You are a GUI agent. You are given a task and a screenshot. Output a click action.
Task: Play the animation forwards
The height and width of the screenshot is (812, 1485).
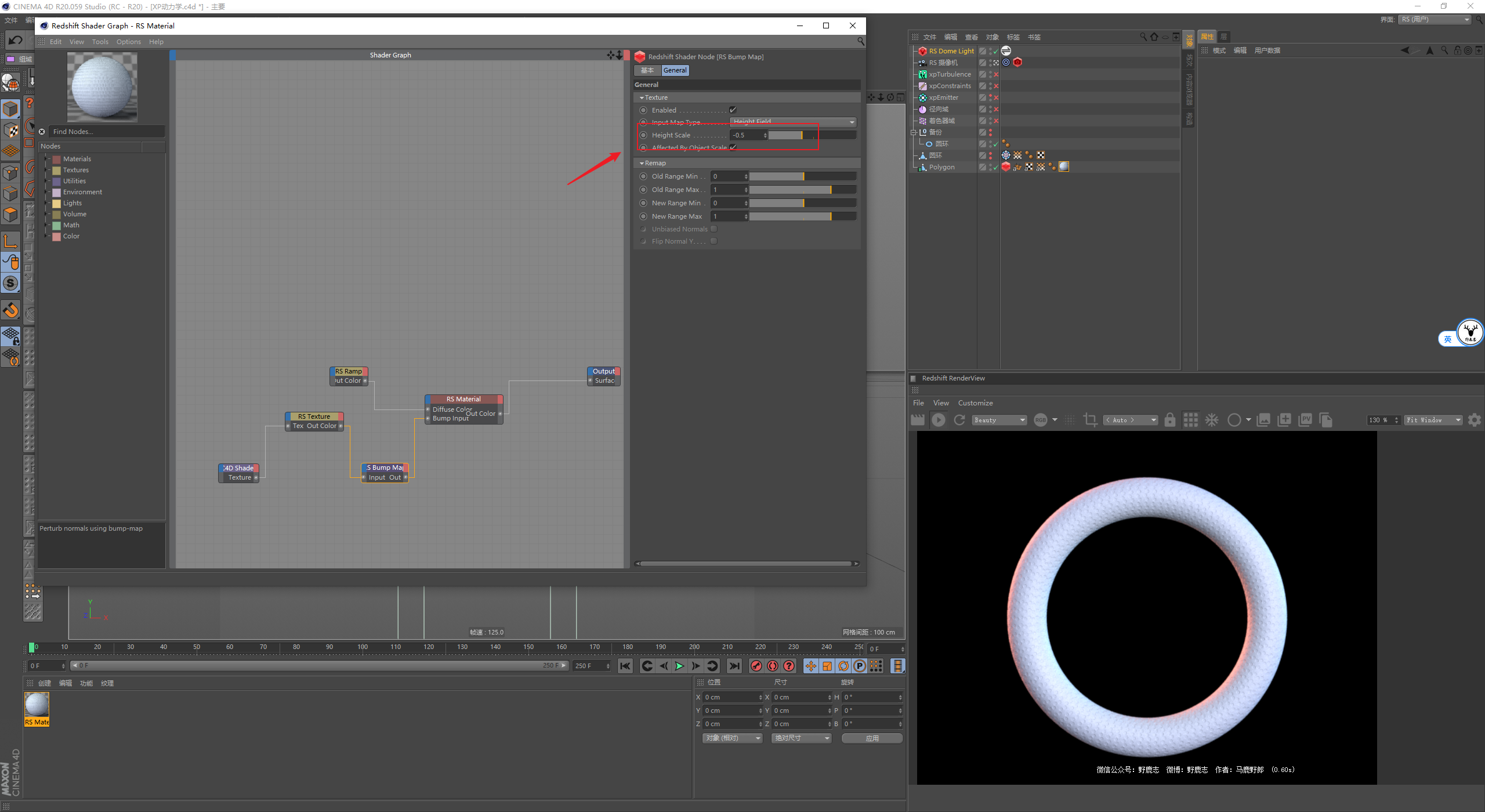point(679,666)
